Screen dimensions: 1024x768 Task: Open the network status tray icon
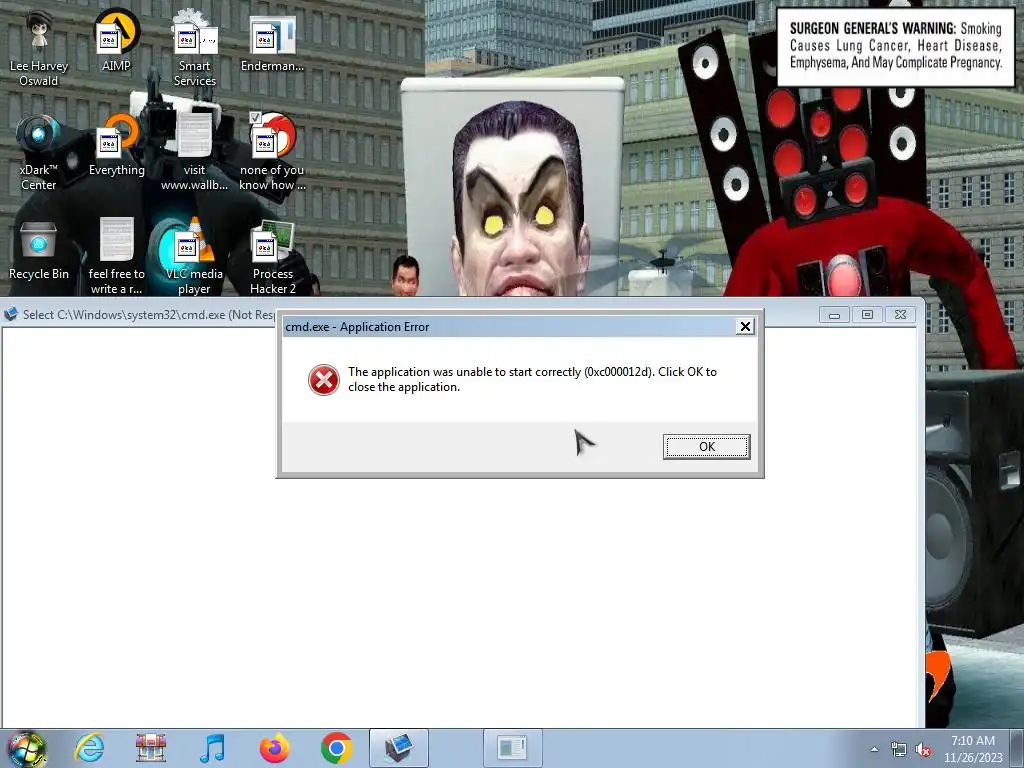tap(899, 750)
